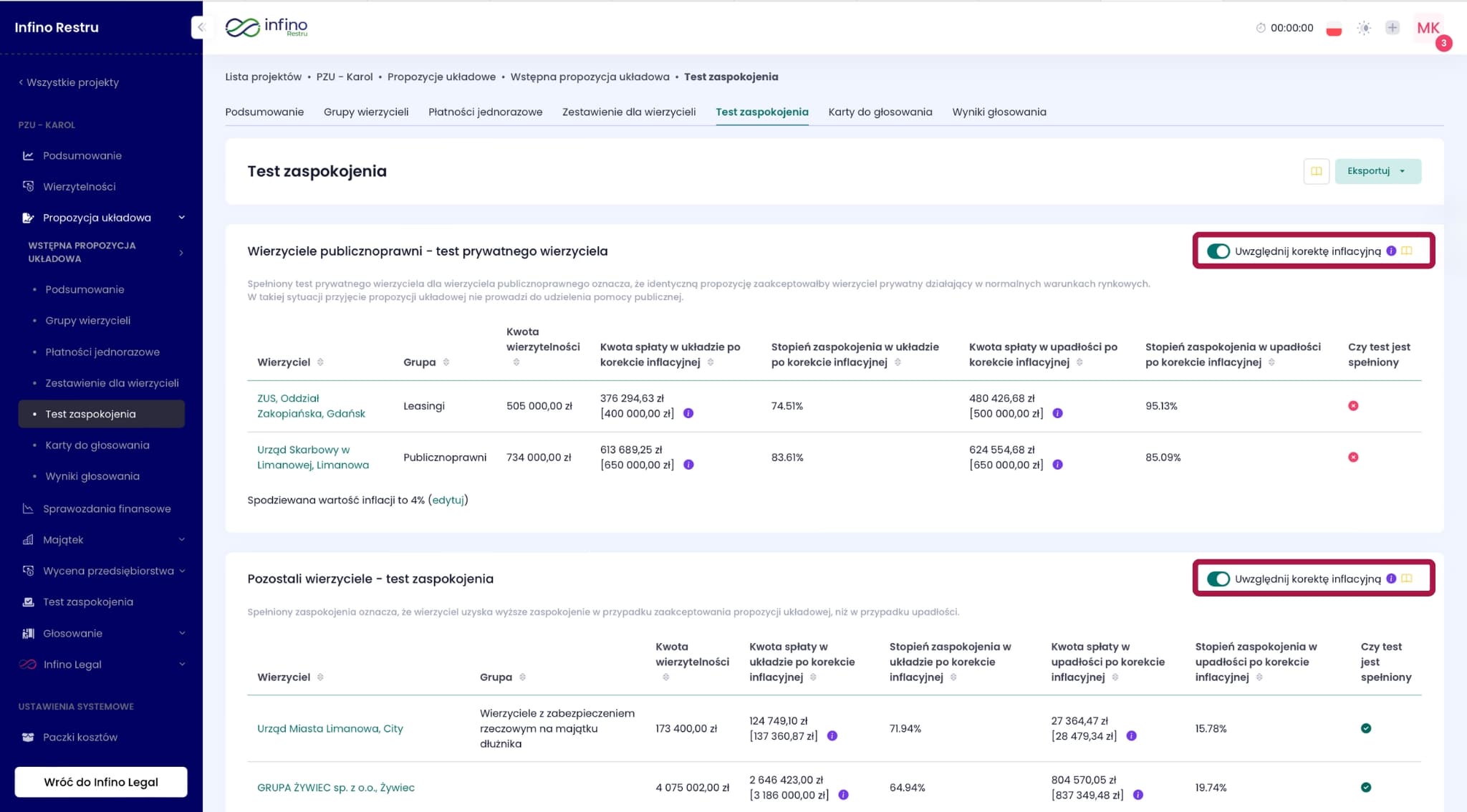Open the Eksportuj dropdown
The image size is (1467, 812).
[x=1377, y=171]
